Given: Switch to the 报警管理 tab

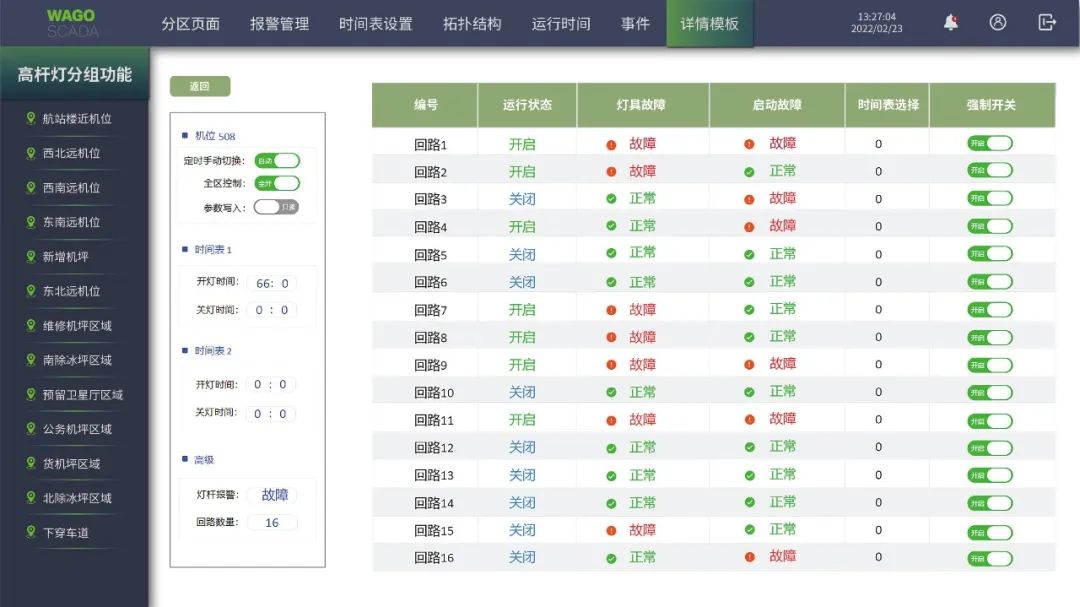Looking at the screenshot, I should click(x=279, y=24).
